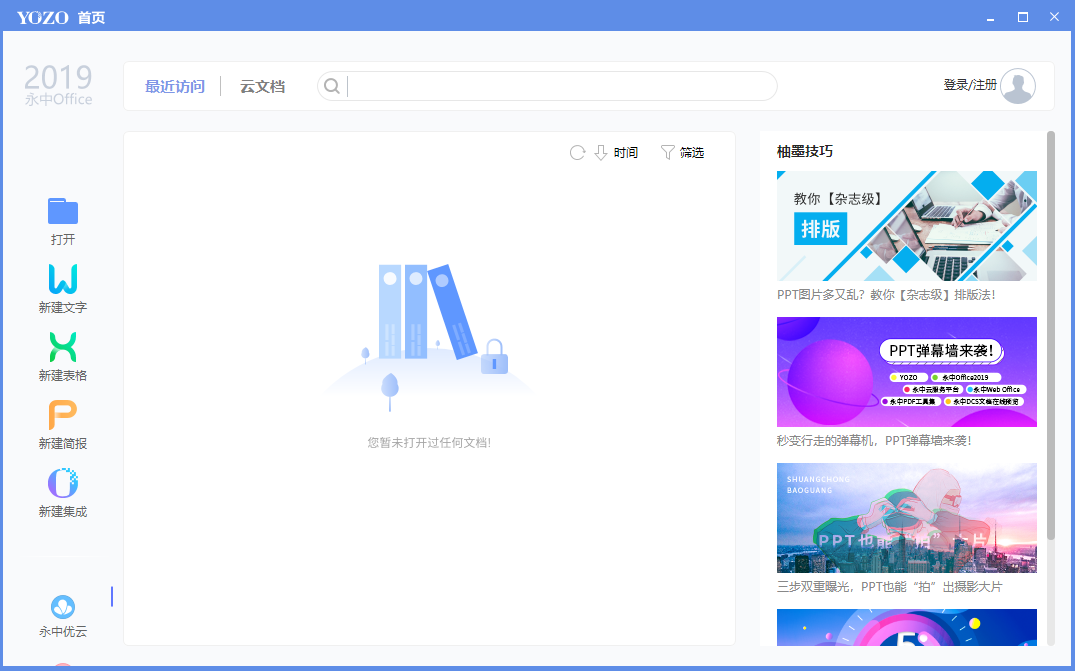Create a new spreadsheet (新建表格)
This screenshot has height=671, width=1075.
pyautogui.click(x=63, y=348)
